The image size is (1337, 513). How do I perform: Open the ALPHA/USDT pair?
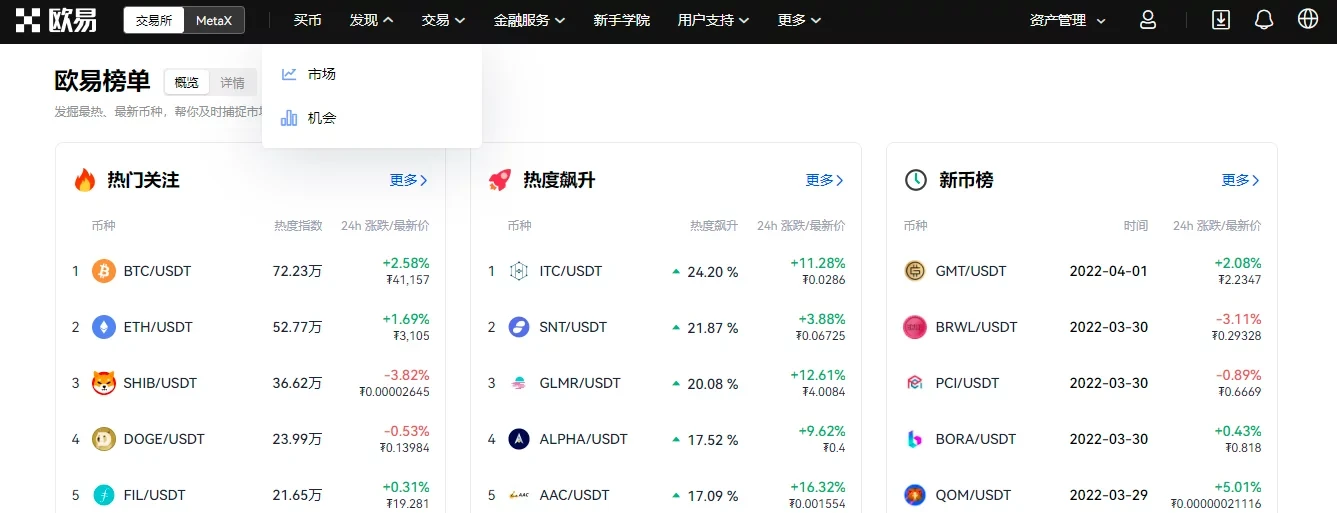(583, 439)
